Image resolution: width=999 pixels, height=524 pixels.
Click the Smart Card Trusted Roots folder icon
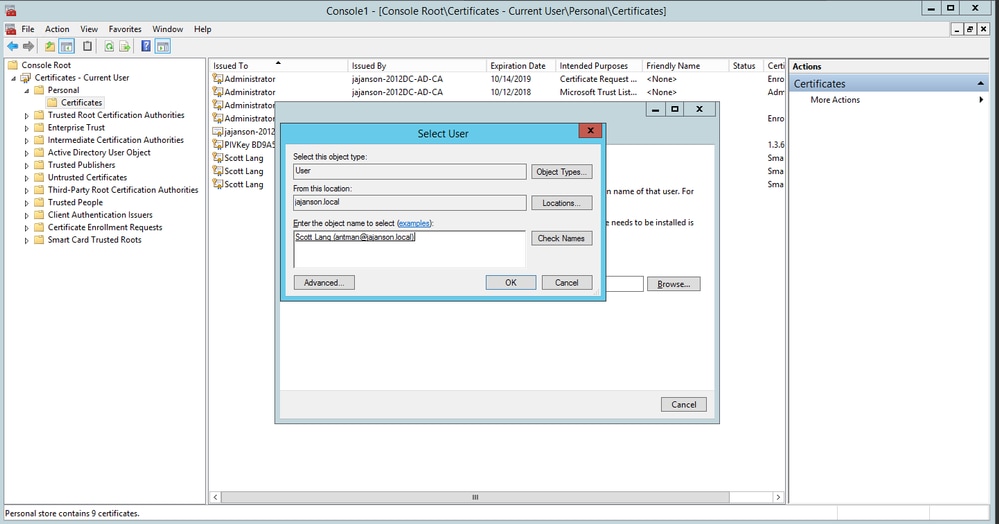(x=39, y=240)
